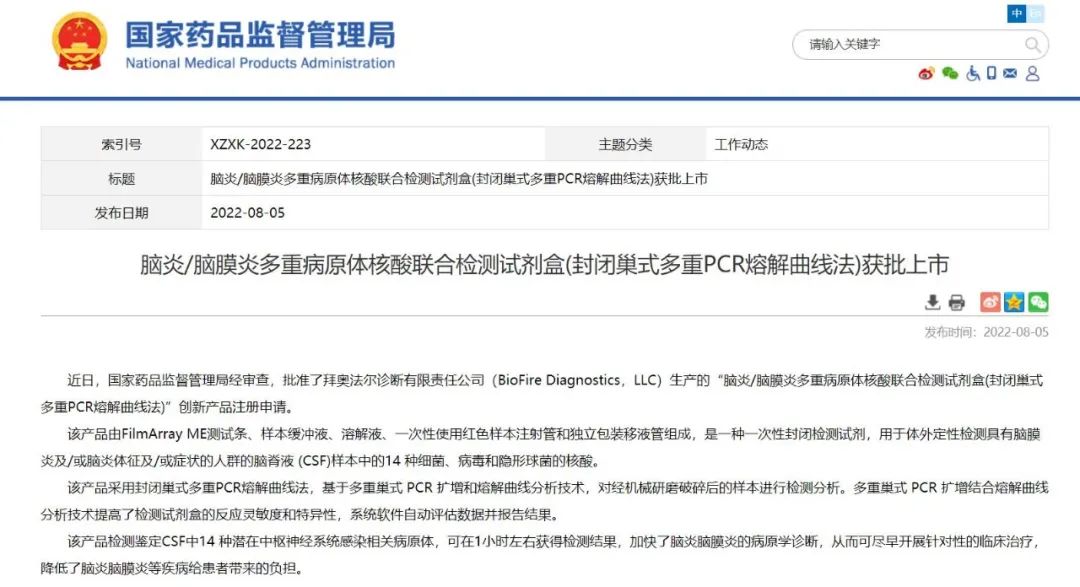The image size is (1080, 587).
Task: Open the envelope mail icon
Action: coord(1010,74)
